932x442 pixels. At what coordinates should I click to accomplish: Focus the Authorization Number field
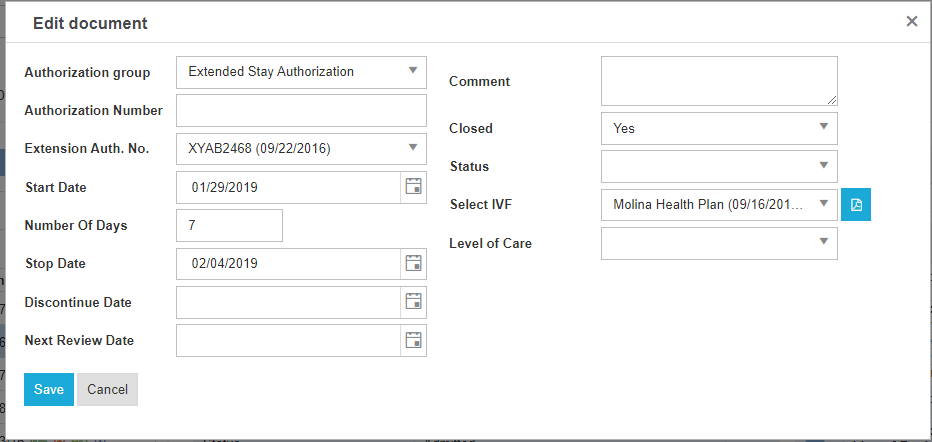[x=301, y=110]
